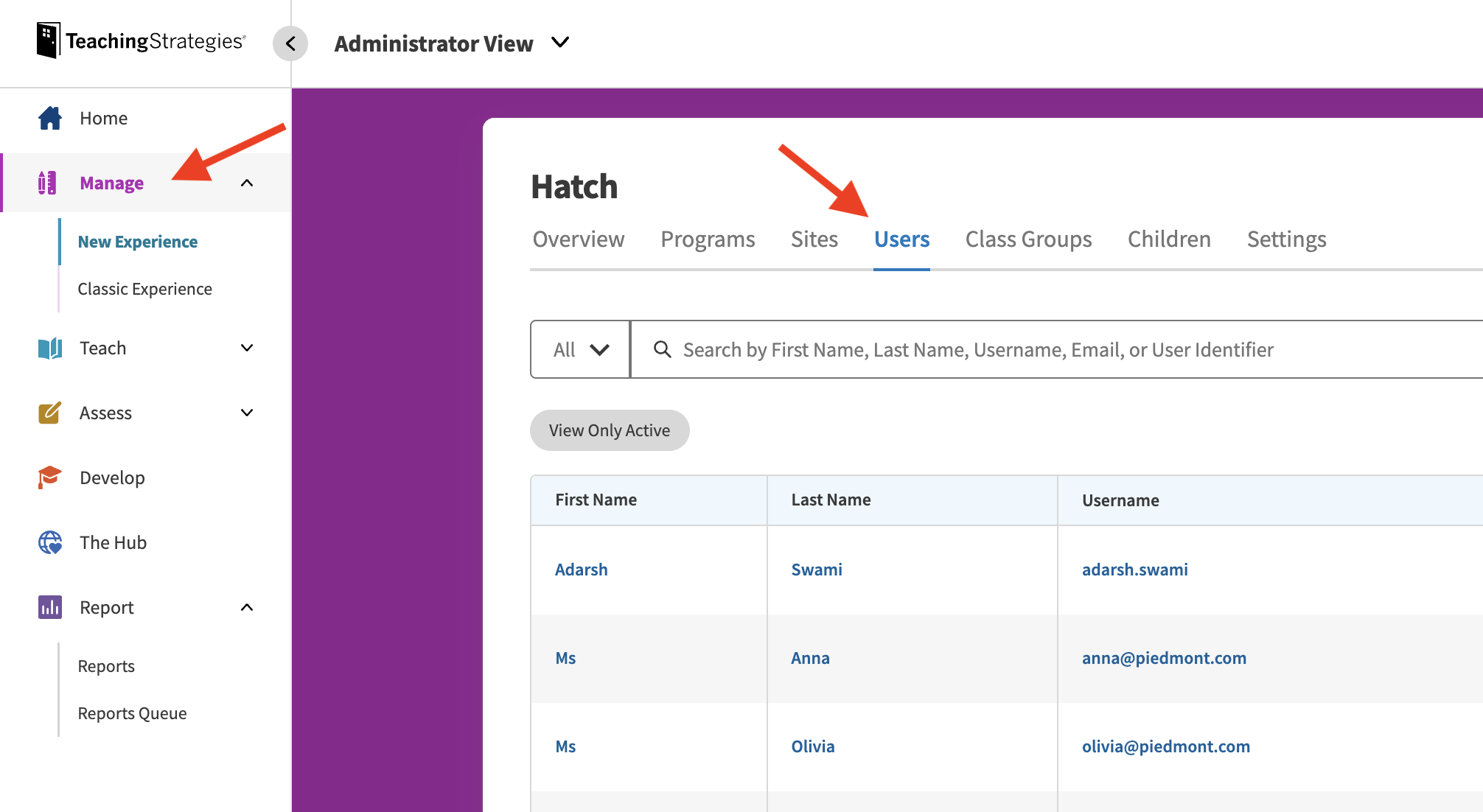The width and height of the screenshot is (1483, 812).
Task: Collapse the Manage section chevron
Action: pos(247,183)
